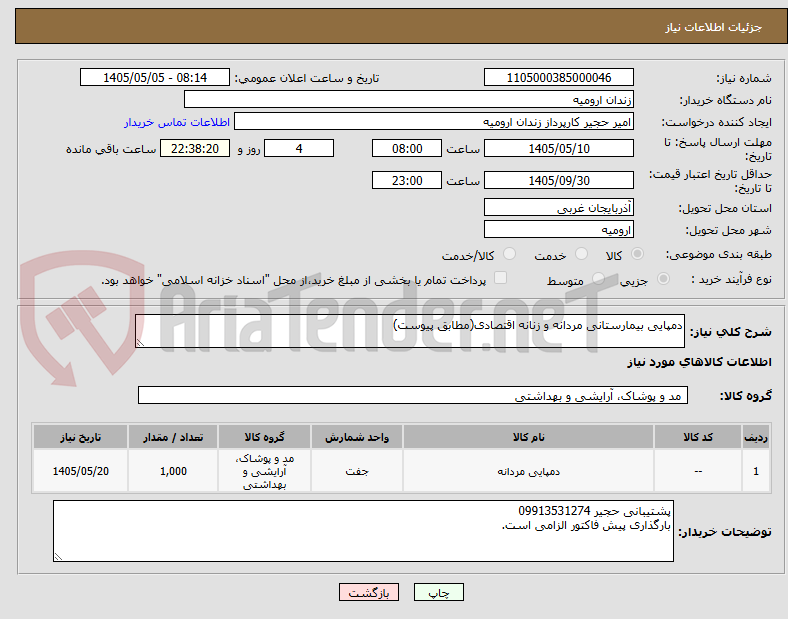
Task: Click the buyer notes text area
Action: [x=363, y=531]
